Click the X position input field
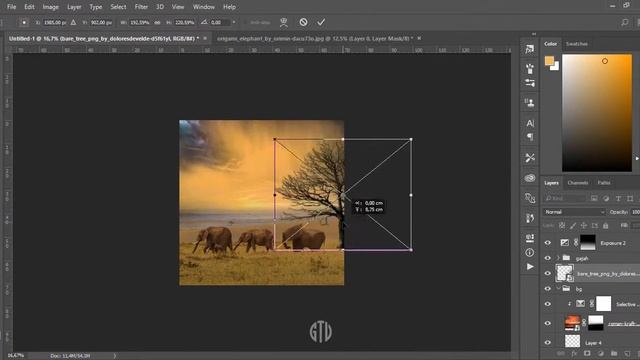 tap(54, 22)
